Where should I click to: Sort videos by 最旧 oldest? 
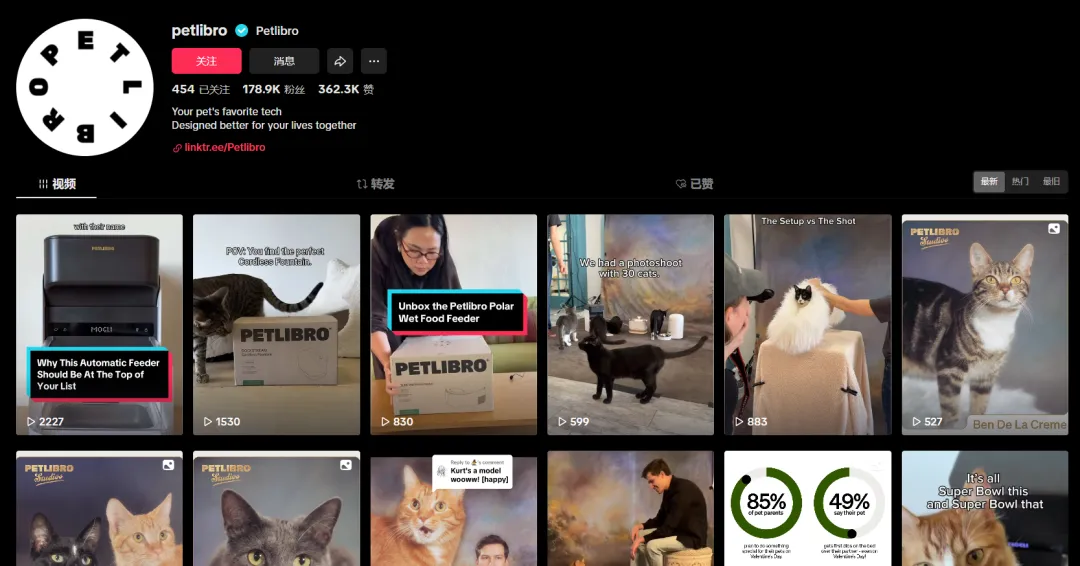(1051, 181)
